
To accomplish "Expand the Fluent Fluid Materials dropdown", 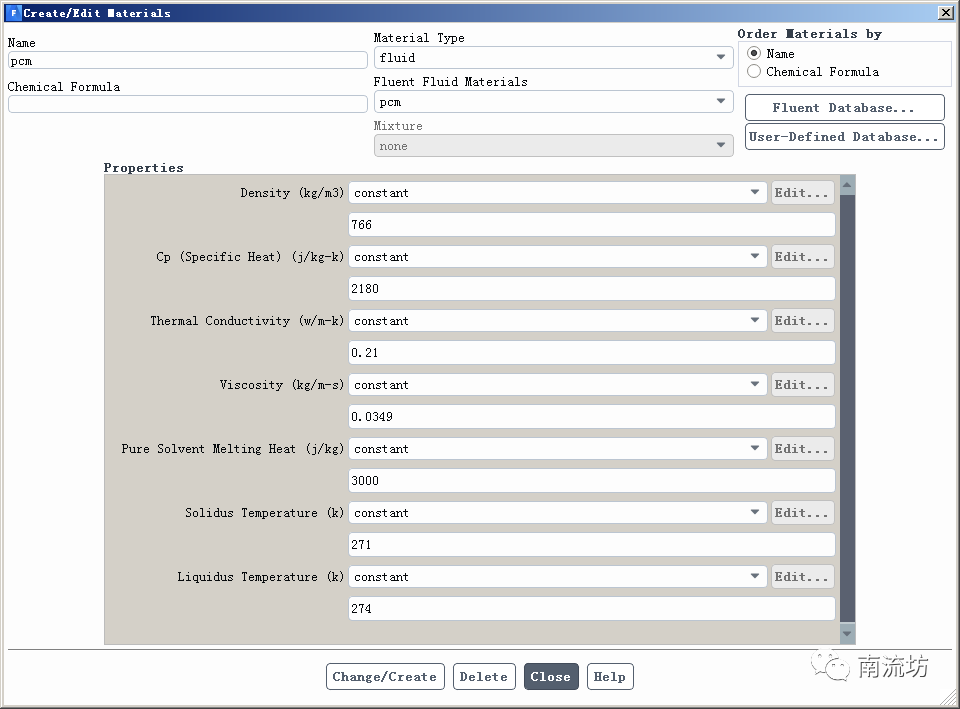I will (553, 102).
